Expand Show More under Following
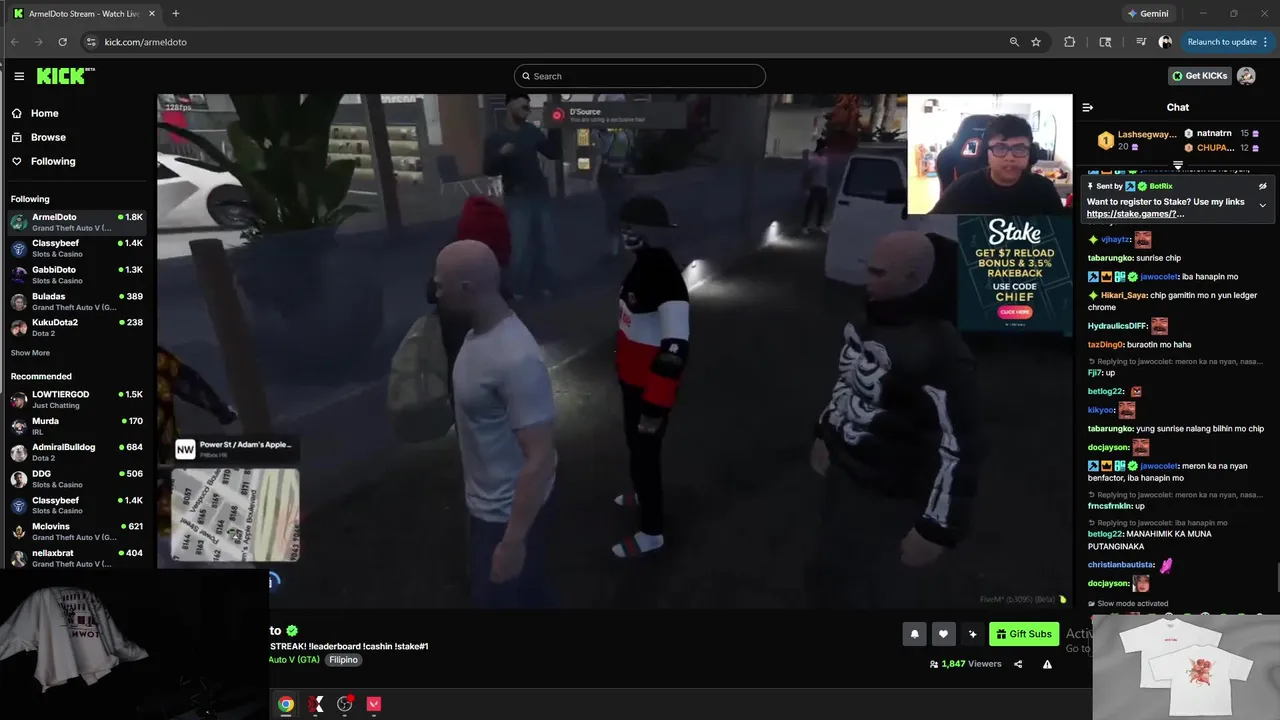This screenshot has height=720, width=1280. coord(30,353)
